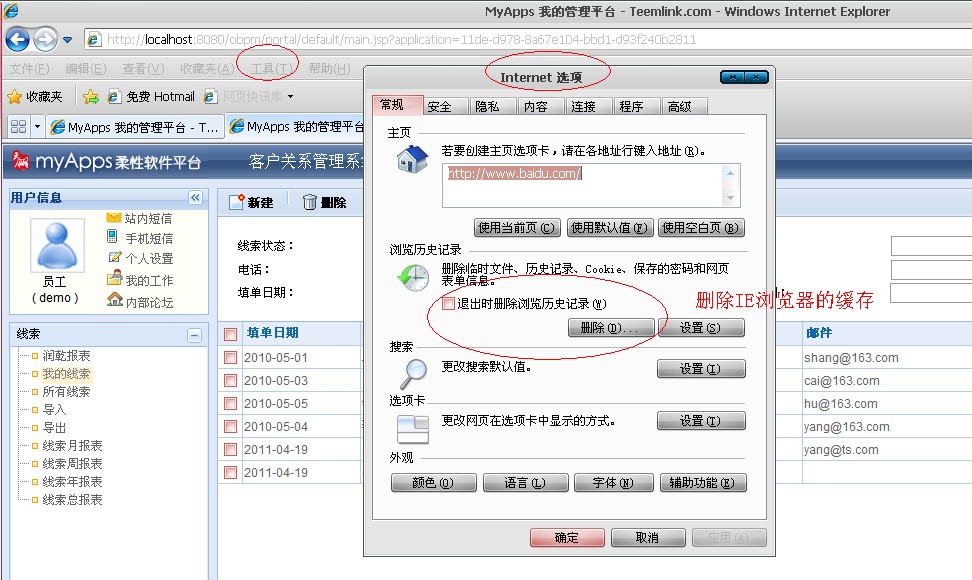Click homepage box scroll down arrow
This screenshot has width=972, height=580.
tap(730, 198)
